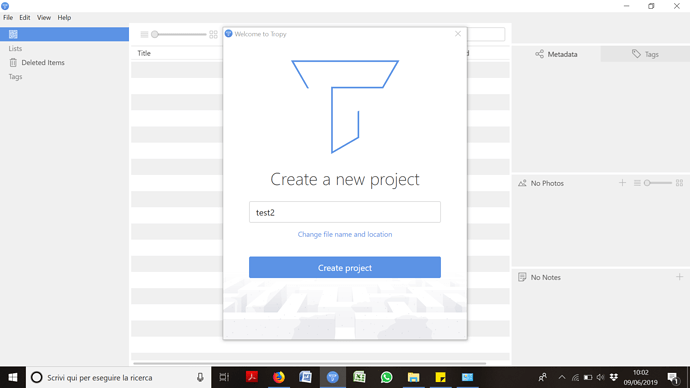Open the Help menu
Screen dimensions: 690x388
64,18
